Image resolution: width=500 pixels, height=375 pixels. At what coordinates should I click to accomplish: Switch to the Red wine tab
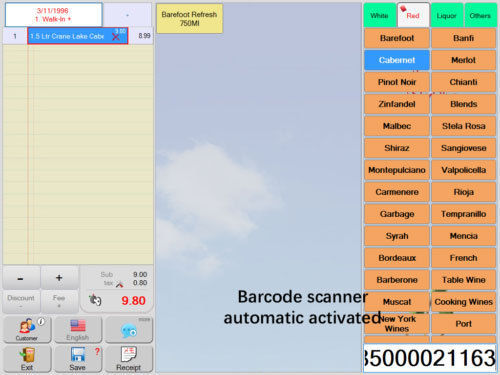pyautogui.click(x=413, y=15)
